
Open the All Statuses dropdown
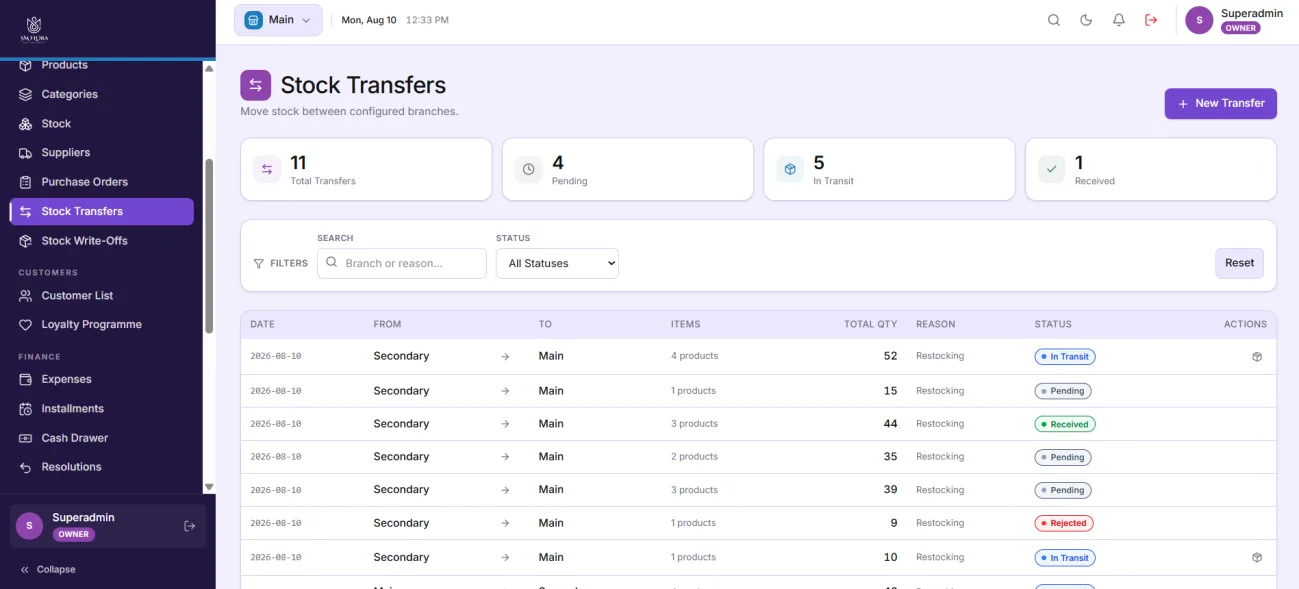[x=557, y=263]
